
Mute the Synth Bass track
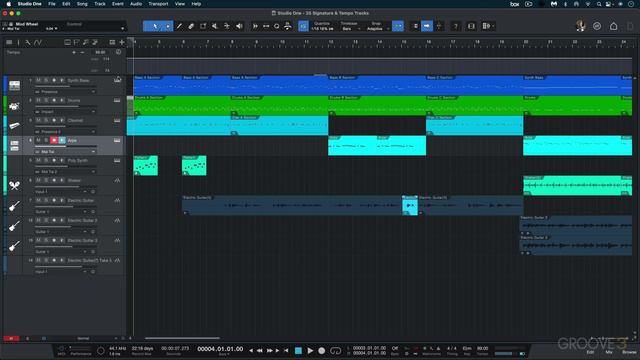point(38,80)
